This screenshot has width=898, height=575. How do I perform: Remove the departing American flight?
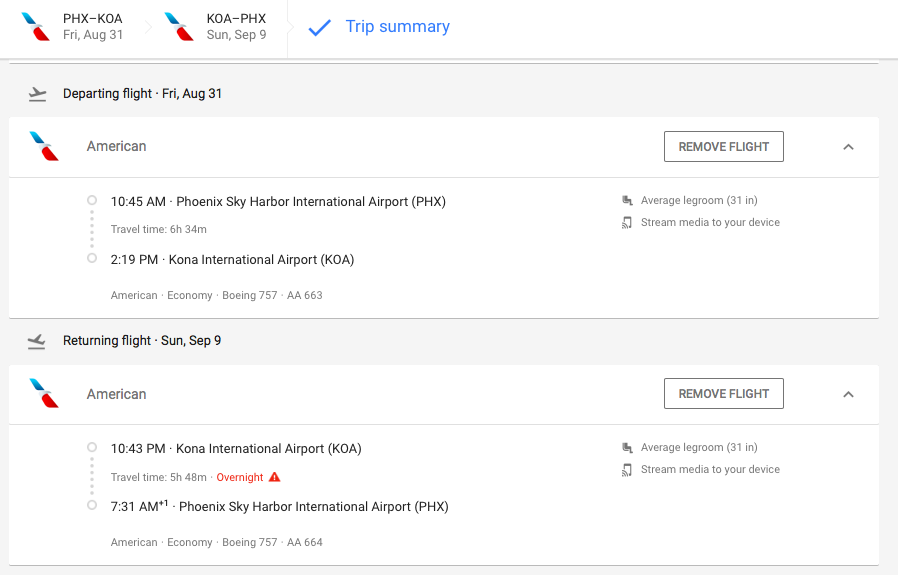723,147
